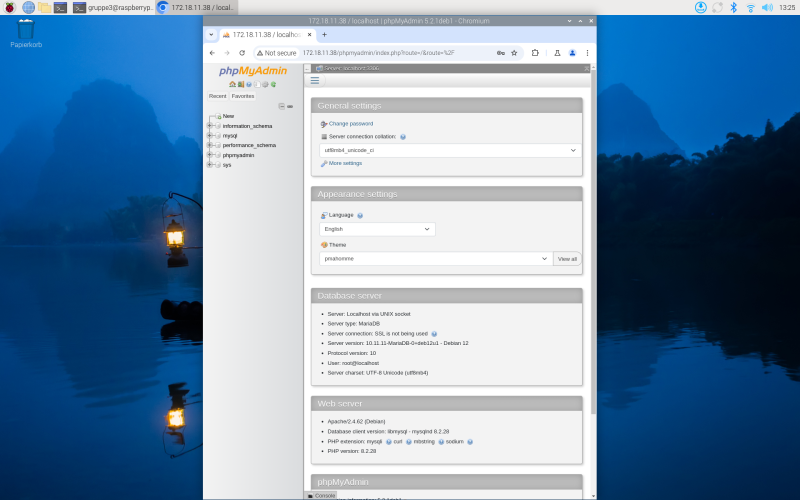
Task: Click the Bluetooth icon in system tray
Action: pyautogui.click(x=733, y=7)
